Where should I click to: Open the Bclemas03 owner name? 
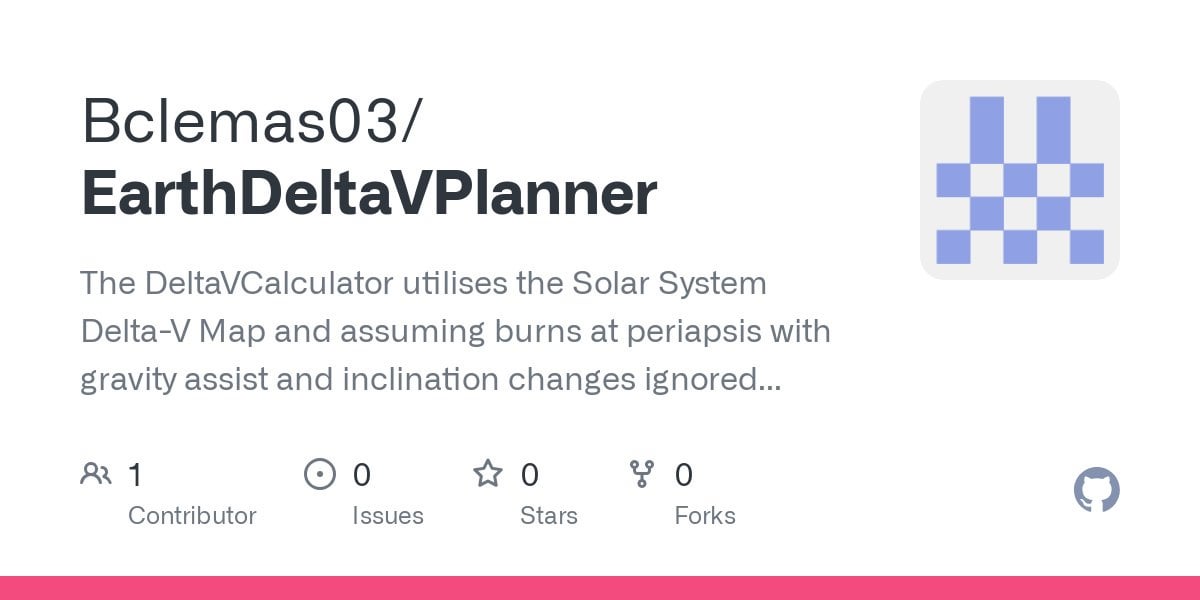coord(252,122)
